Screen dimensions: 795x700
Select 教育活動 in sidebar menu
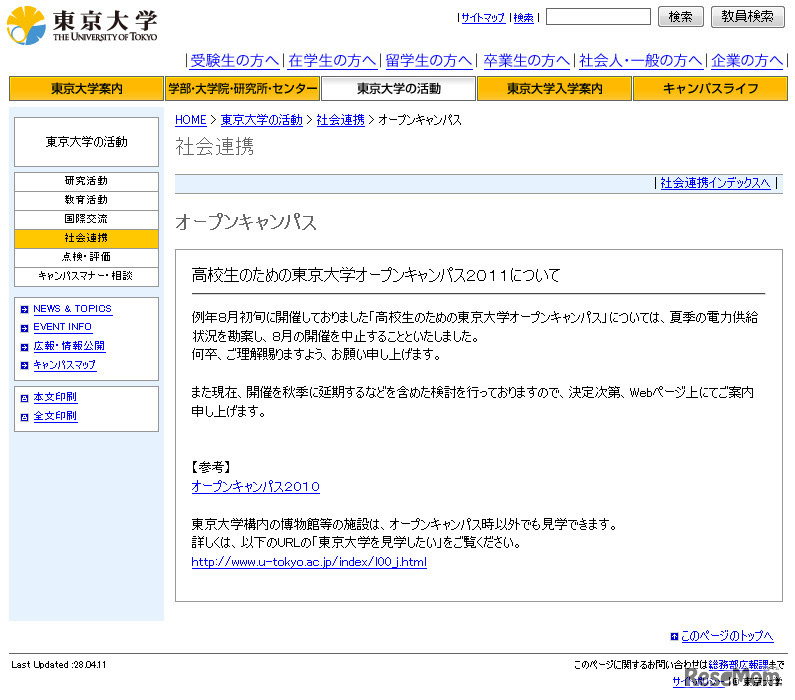click(86, 201)
